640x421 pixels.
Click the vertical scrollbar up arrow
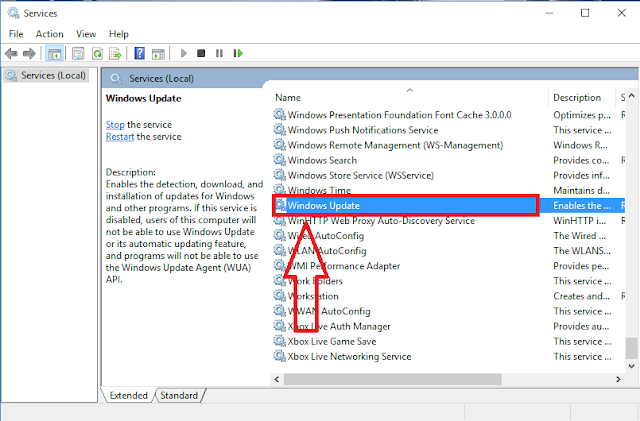coord(631,96)
